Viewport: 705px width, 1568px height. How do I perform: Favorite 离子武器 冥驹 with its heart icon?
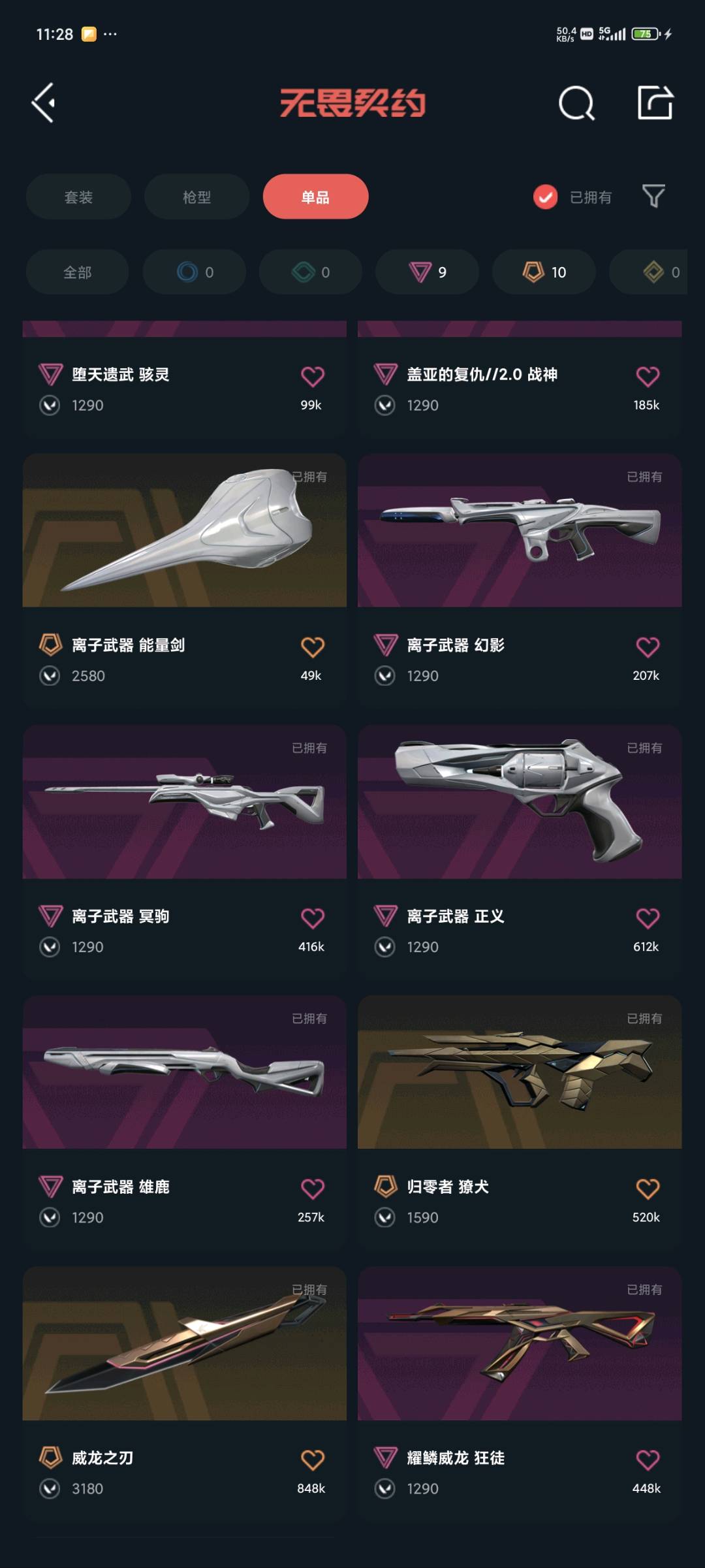(312, 918)
